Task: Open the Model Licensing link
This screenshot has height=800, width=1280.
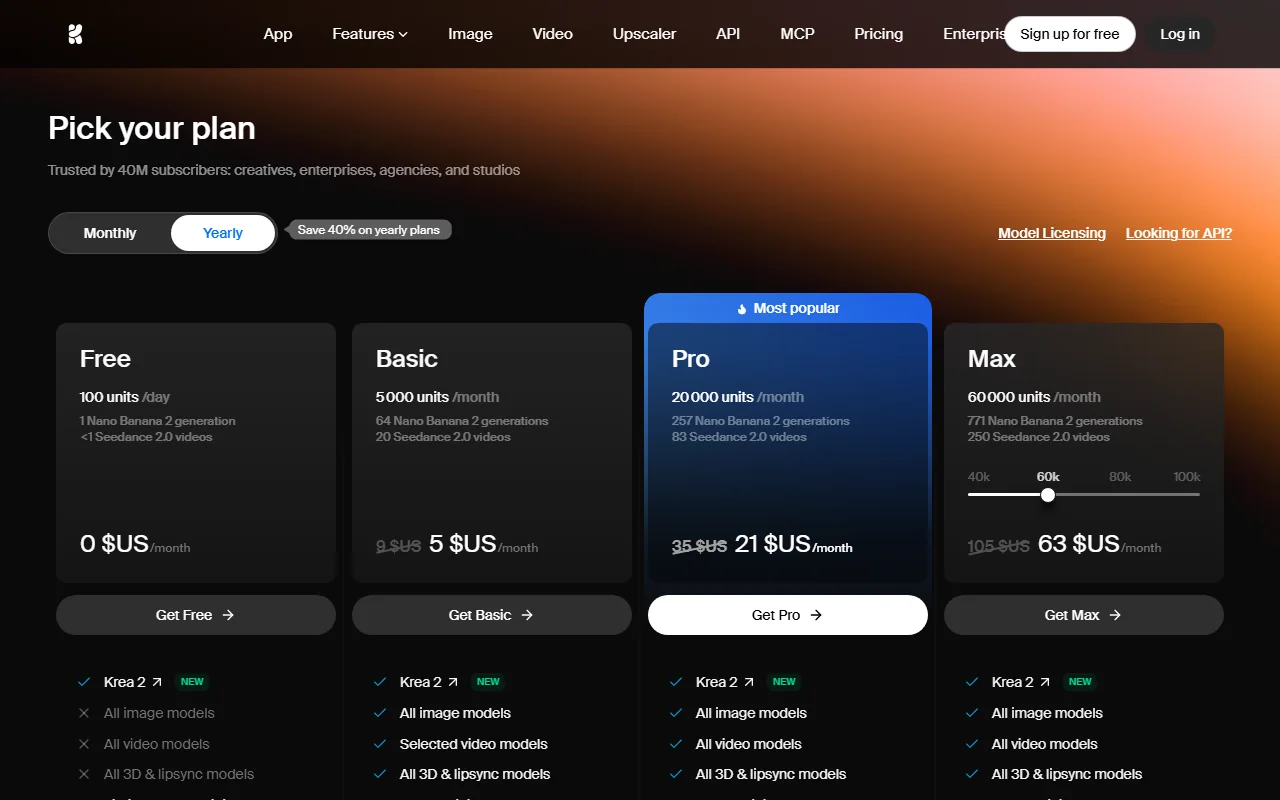Action: [x=1052, y=233]
